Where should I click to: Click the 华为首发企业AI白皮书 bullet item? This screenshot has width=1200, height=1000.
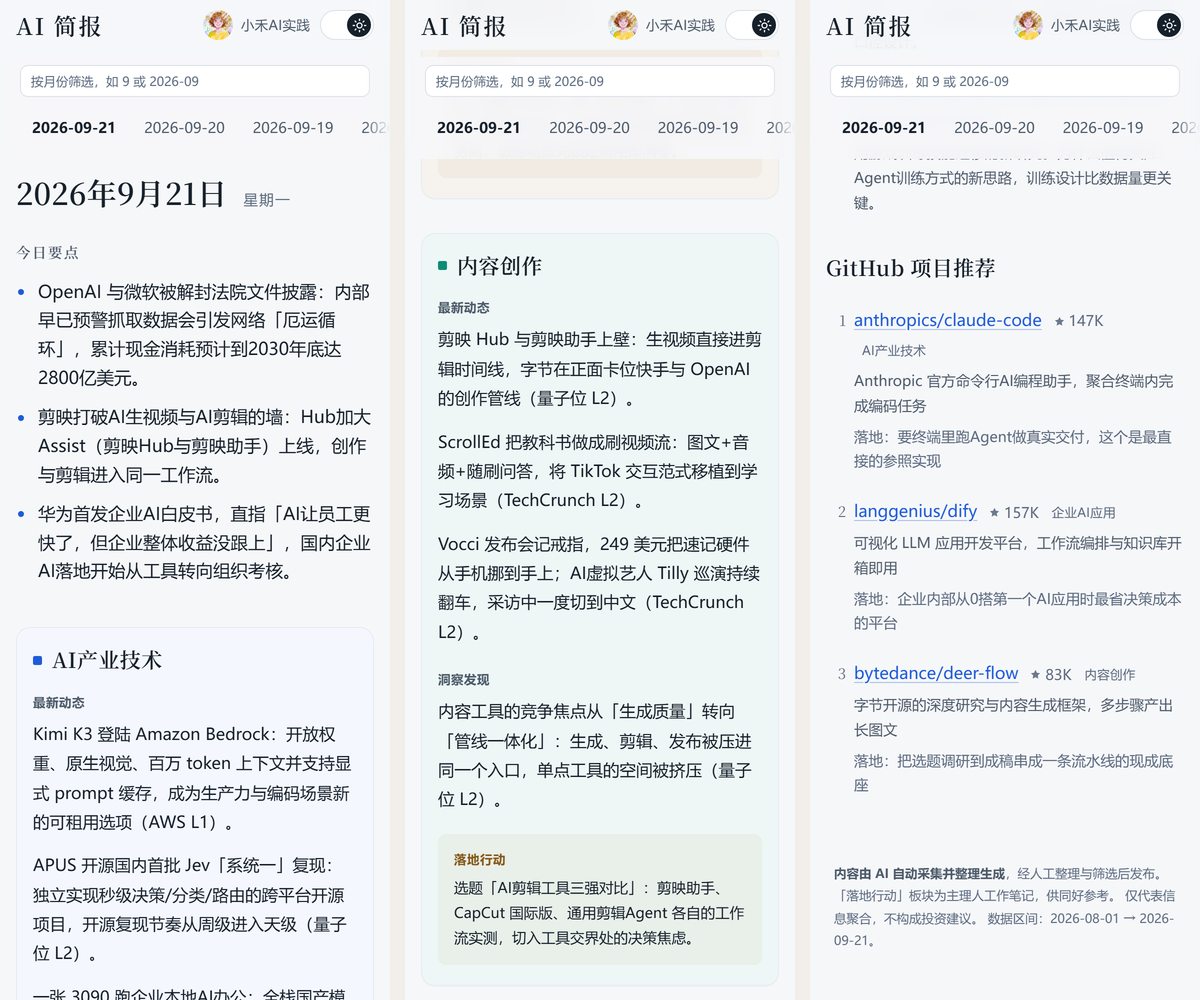pos(204,543)
